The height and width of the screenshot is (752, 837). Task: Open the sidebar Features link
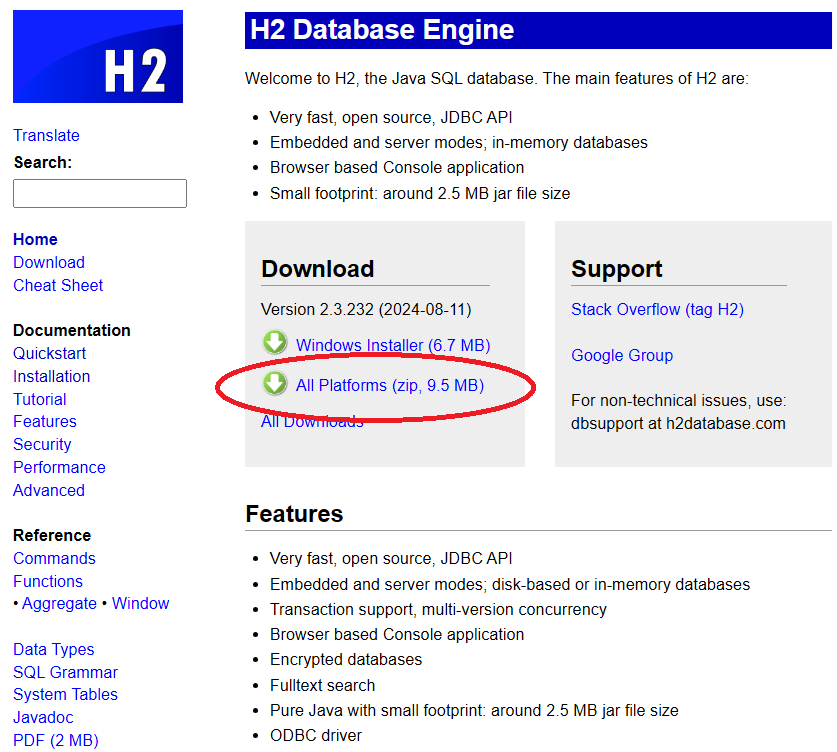pyautogui.click(x=45, y=422)
